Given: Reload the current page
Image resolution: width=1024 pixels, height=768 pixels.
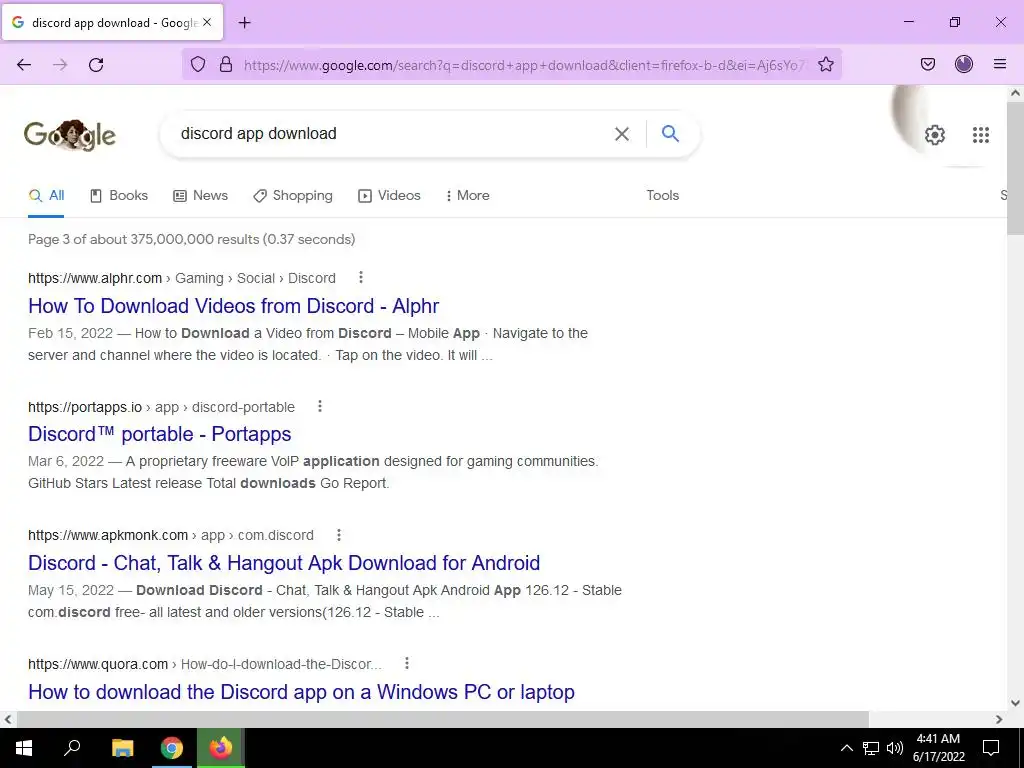Looking at the screenshot, I should (x=96, y=65).
